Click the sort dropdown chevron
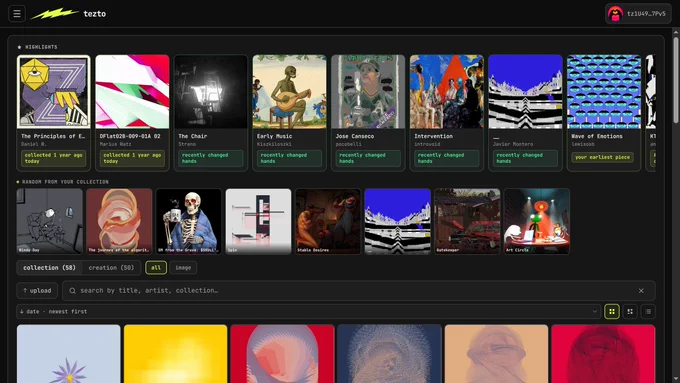Screen dimensions: 680x383 pyautogui.click(x=594, y=311)
